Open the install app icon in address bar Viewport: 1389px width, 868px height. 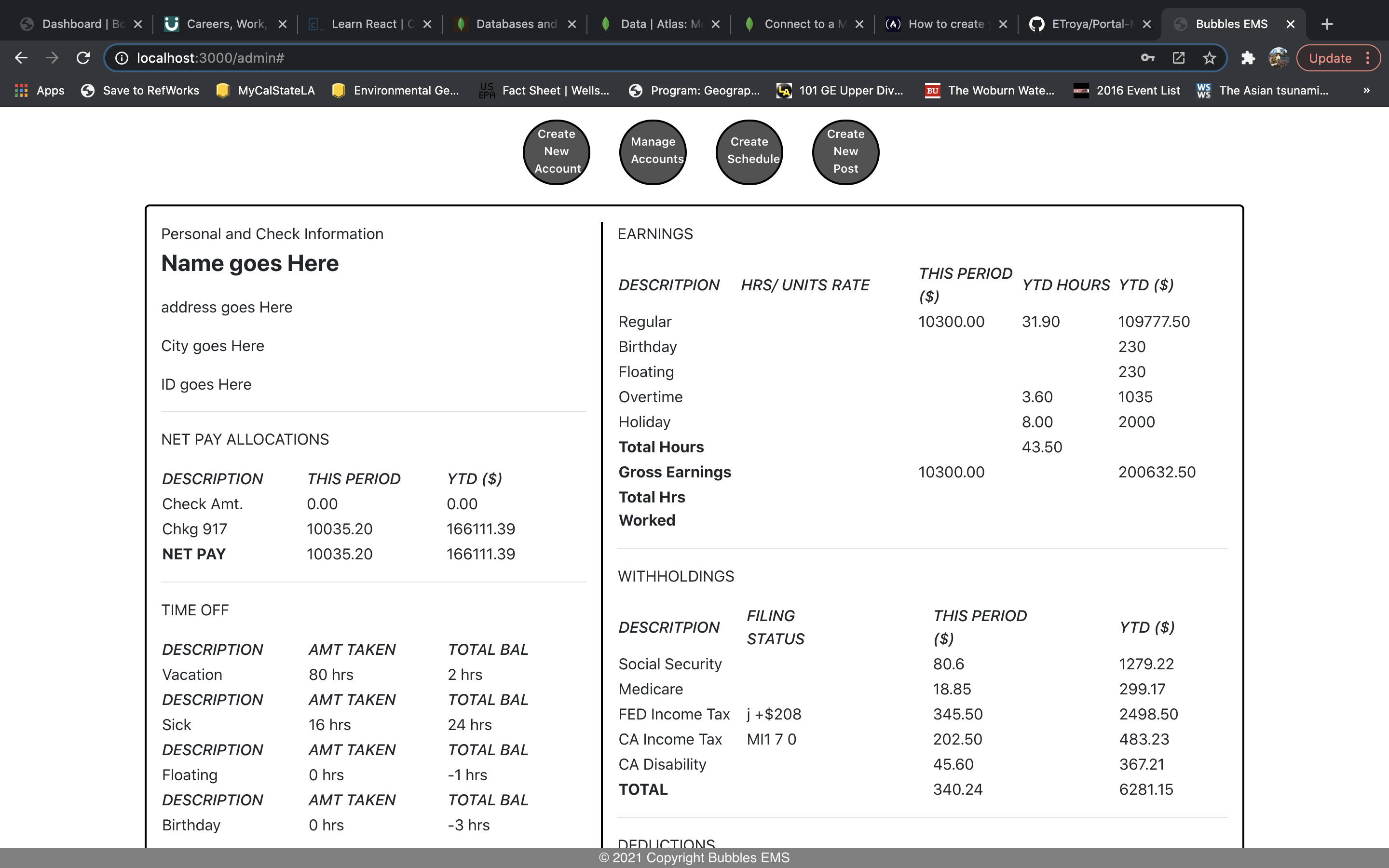coord(1178,58)
